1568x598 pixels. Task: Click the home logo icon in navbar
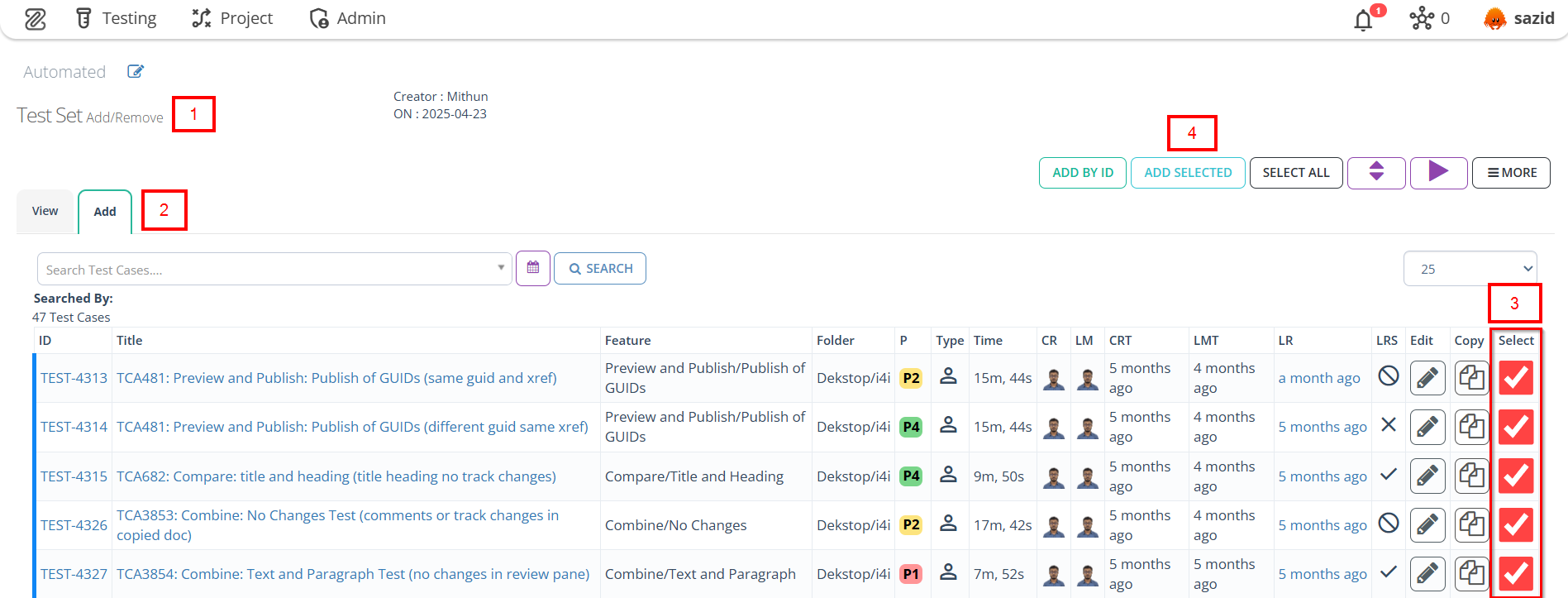tap(36, 18)
